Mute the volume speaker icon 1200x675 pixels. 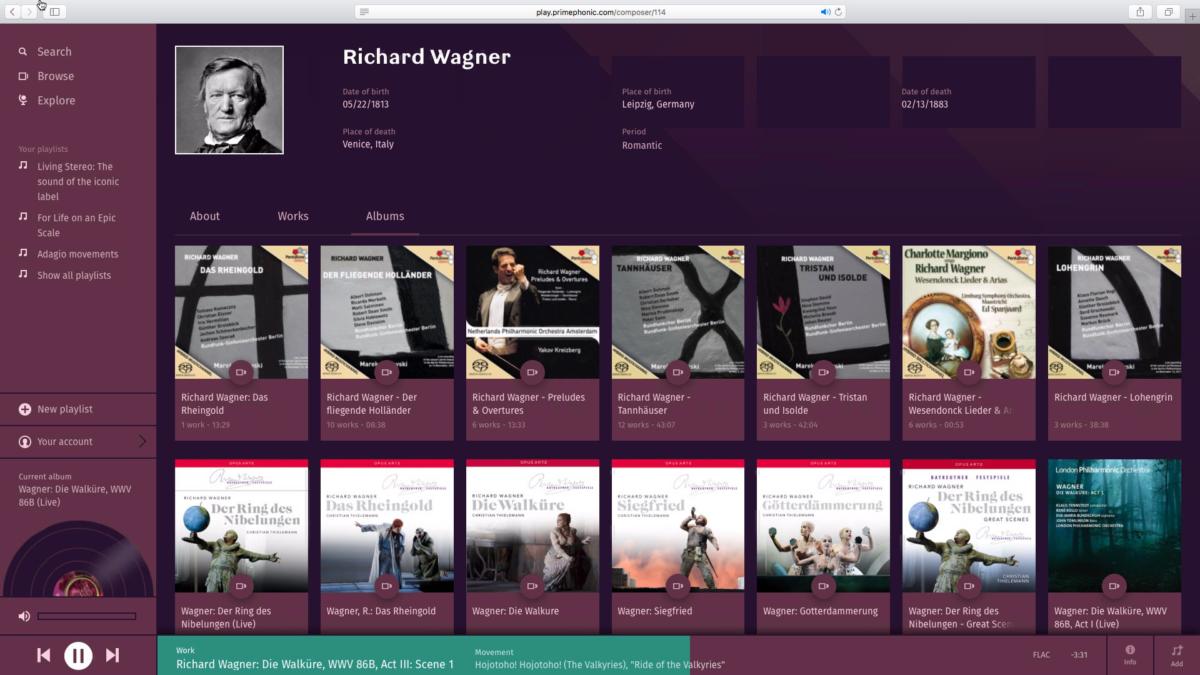point(24,616)
